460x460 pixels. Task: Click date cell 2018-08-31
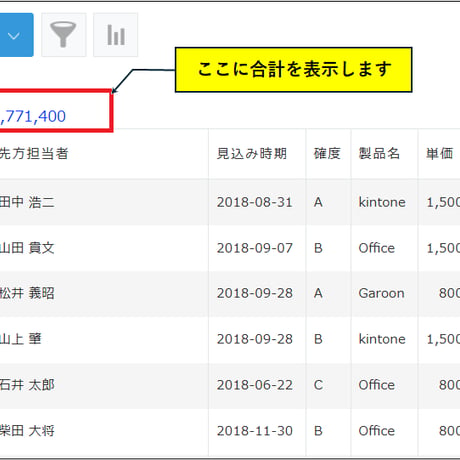255,202
